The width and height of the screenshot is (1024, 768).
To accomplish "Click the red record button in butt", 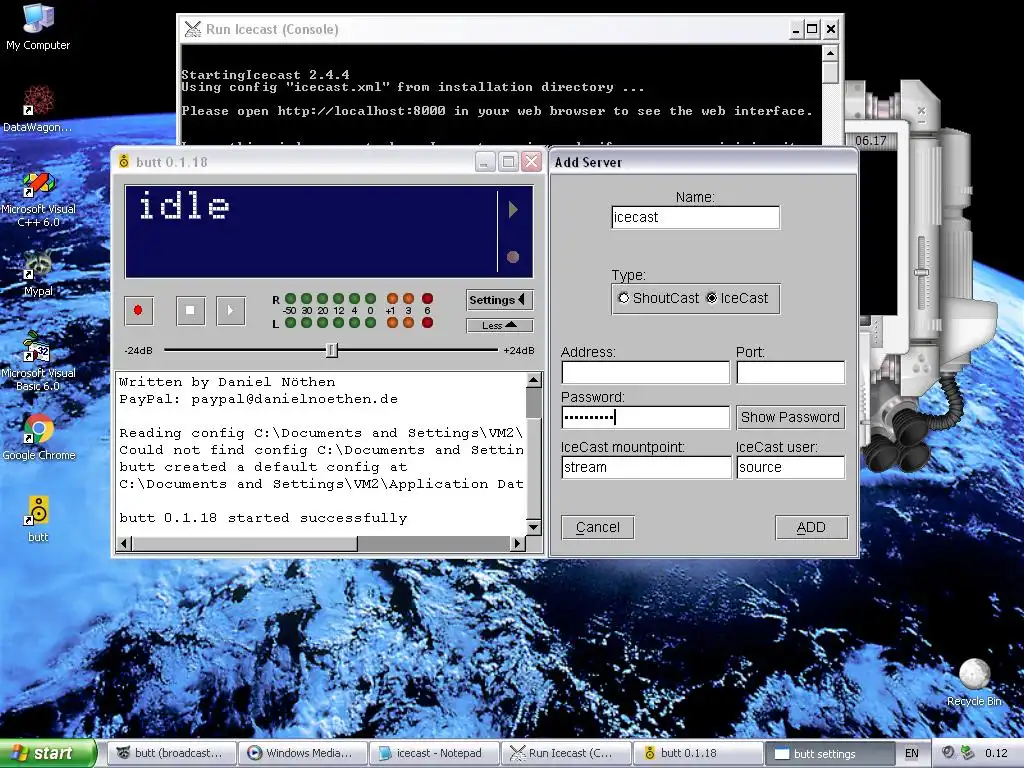I will click(x=138, y=310).
